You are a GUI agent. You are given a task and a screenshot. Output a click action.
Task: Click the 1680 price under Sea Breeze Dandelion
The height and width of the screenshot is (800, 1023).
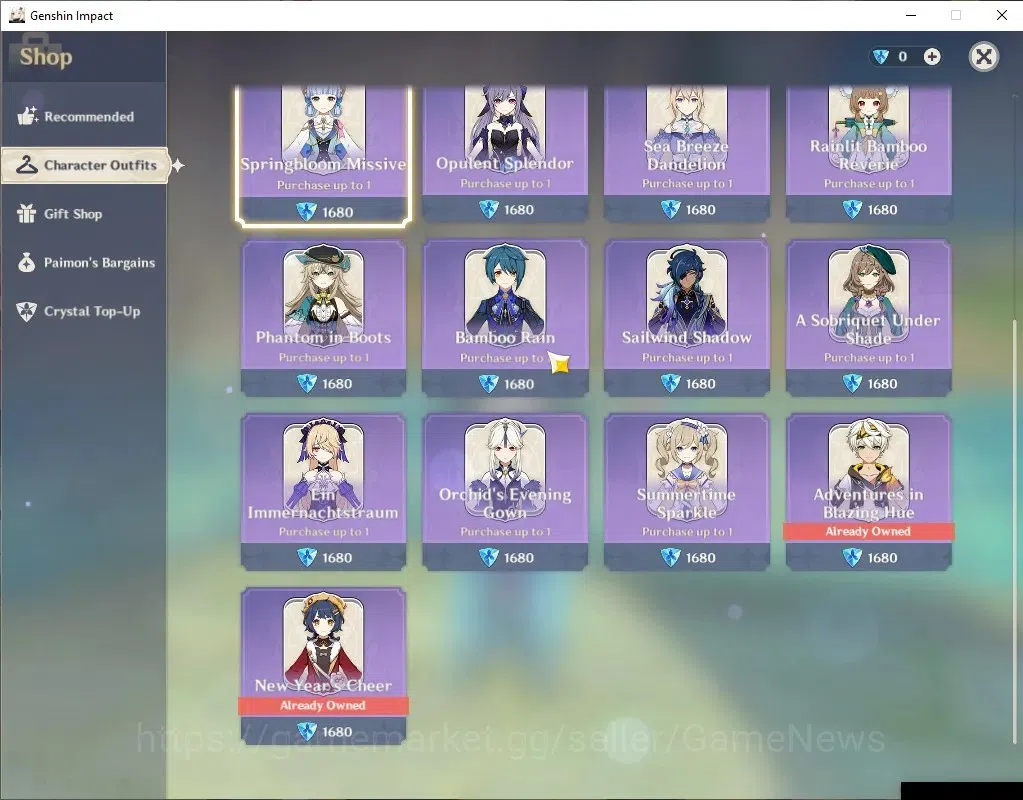(701, 209)
